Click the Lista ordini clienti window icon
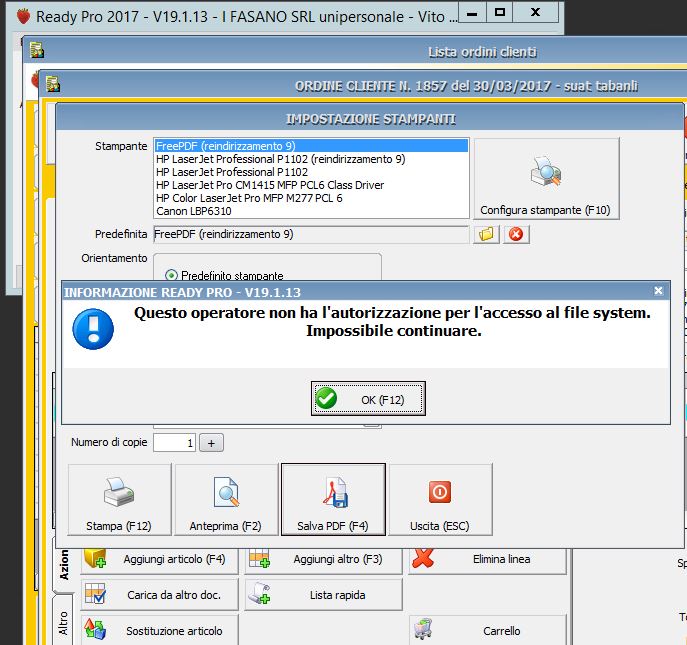Viewport: 687px width, 645px height. coord(37,50)
